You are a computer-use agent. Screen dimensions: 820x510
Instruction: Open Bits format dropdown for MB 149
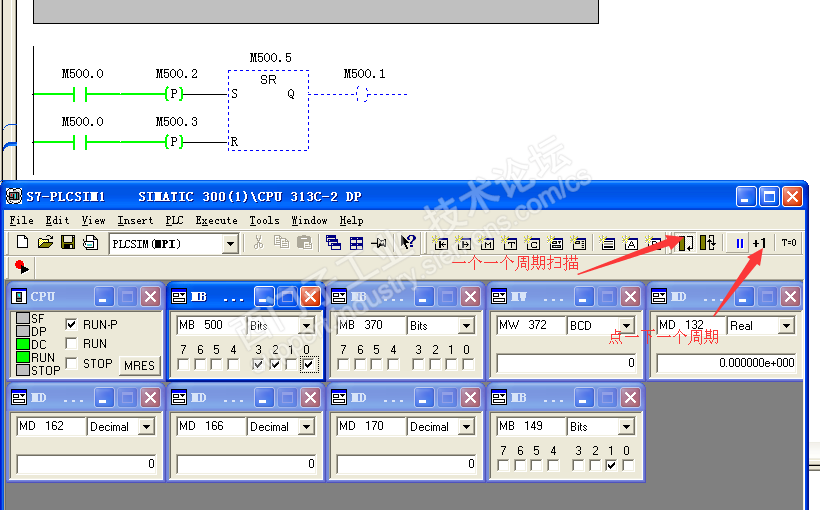click(627, 427)
